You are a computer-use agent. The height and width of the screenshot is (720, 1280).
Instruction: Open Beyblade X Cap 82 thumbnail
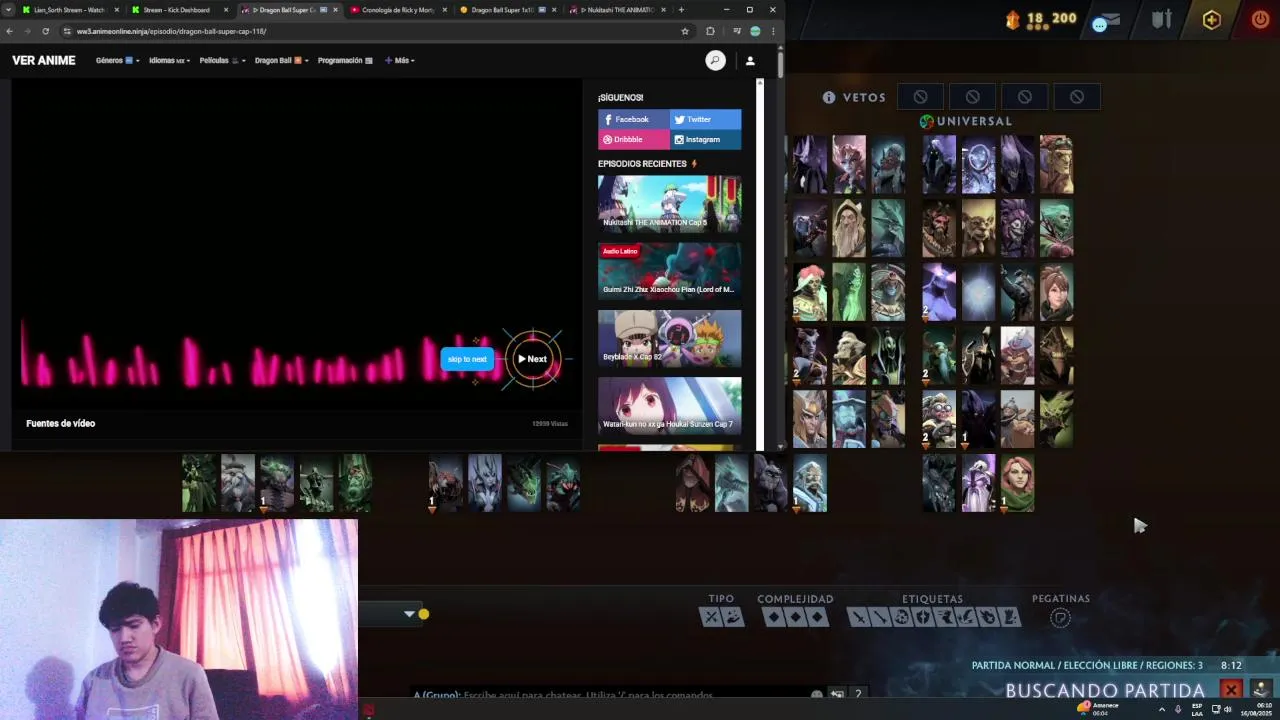point(670,339)
